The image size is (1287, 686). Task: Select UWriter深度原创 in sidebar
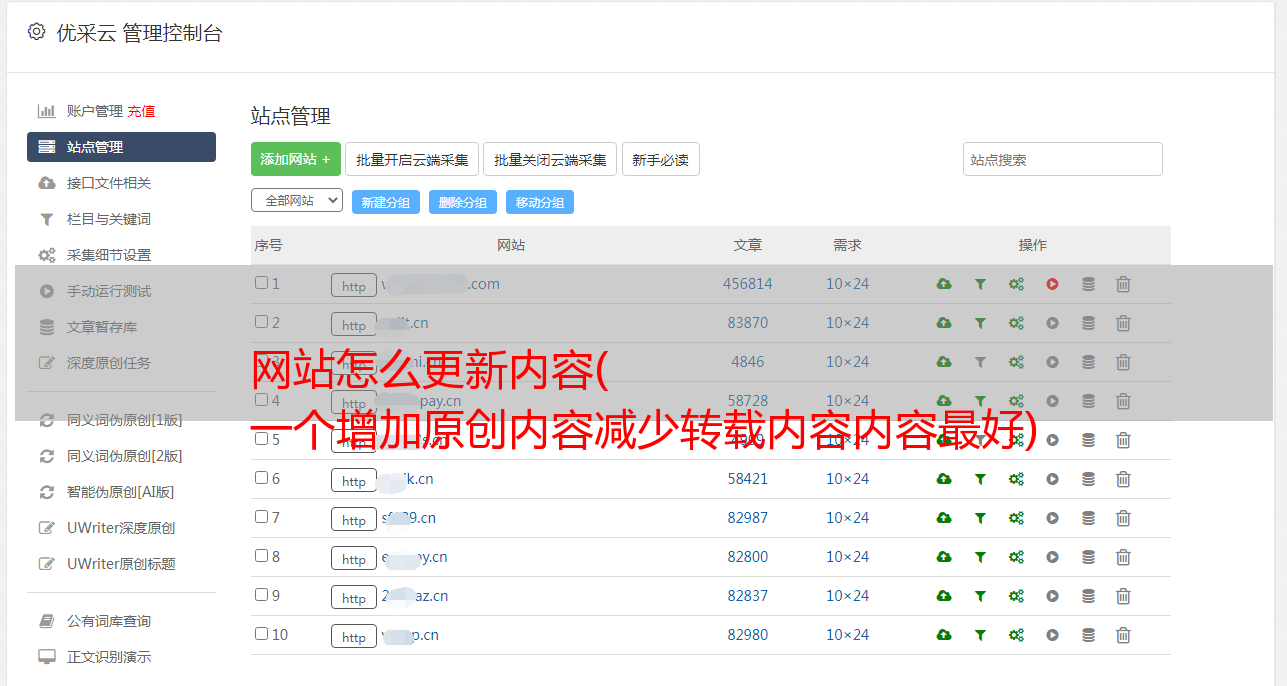121,528
